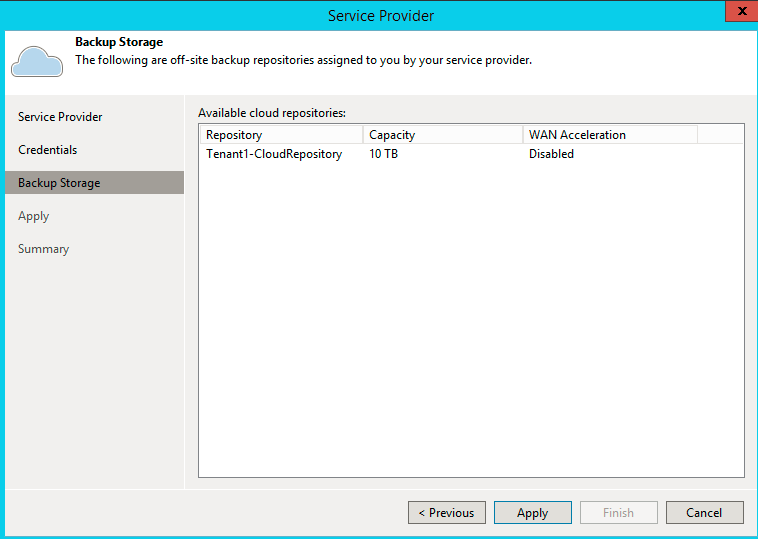Click empty area in repositories list
Viewport: 758px width, 539px height.
(x=471, y=319)
